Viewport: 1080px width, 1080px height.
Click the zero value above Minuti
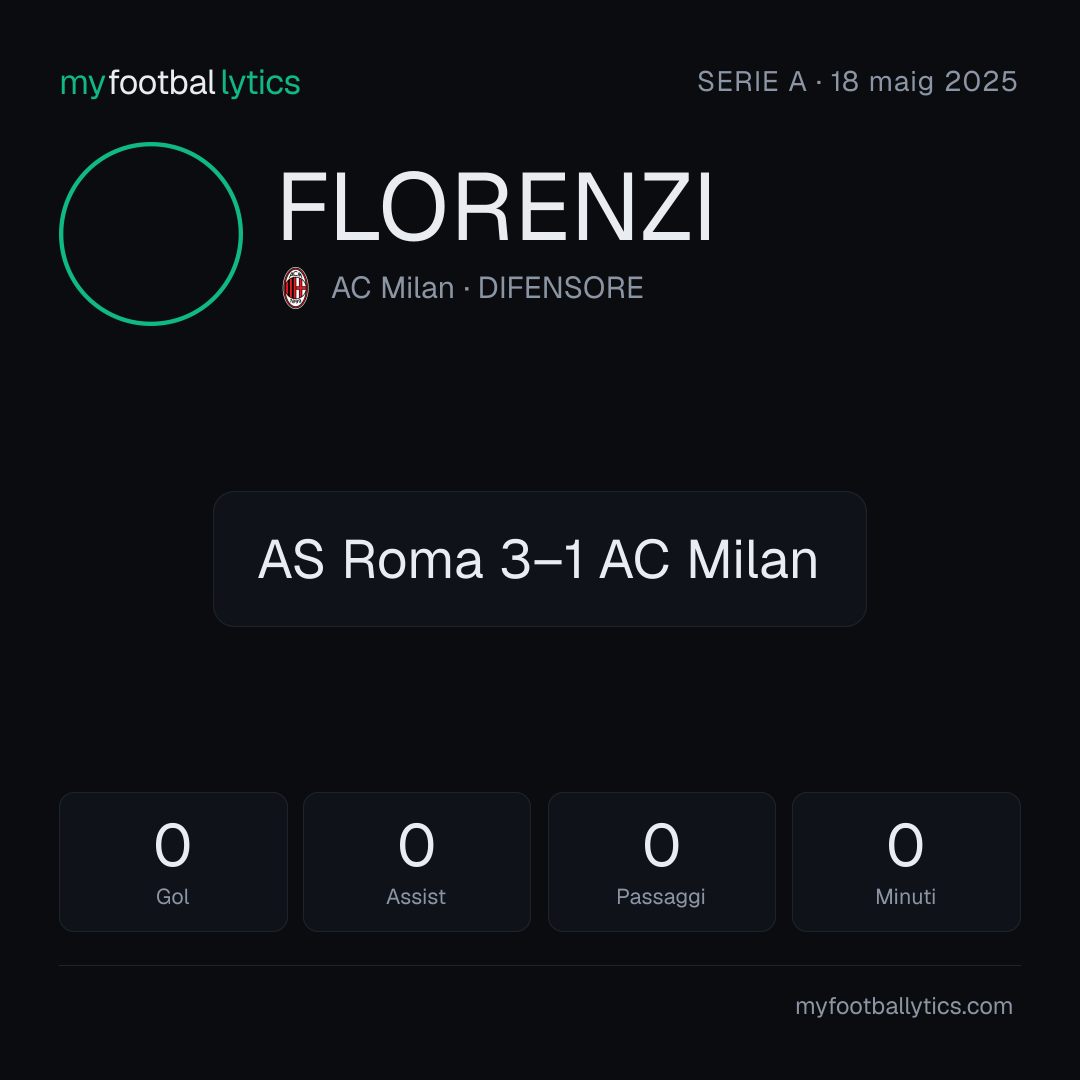tap(905, 845)
